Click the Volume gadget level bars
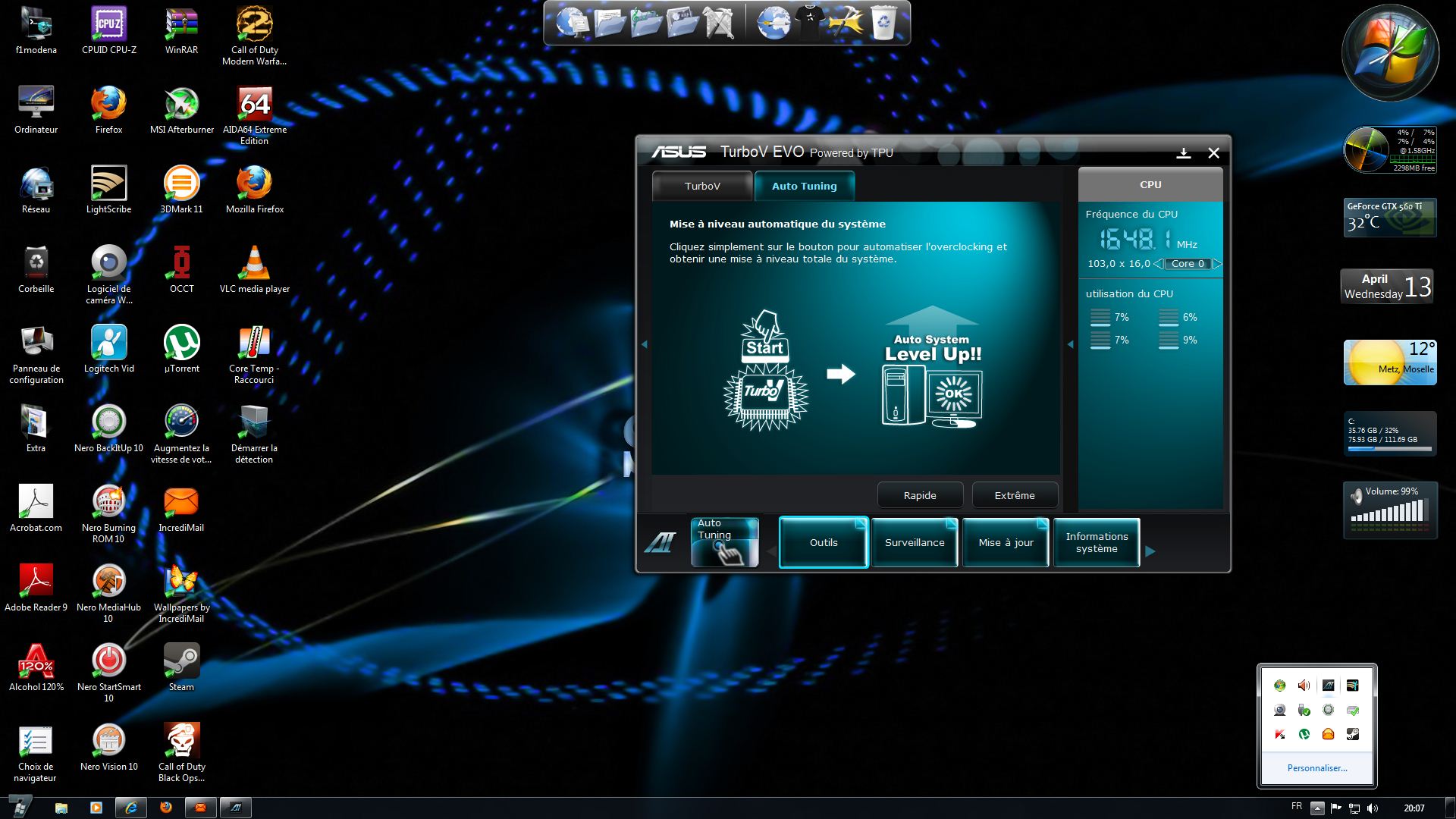1456x819 pixels. pyautogui.click(x=1390, y=512)
